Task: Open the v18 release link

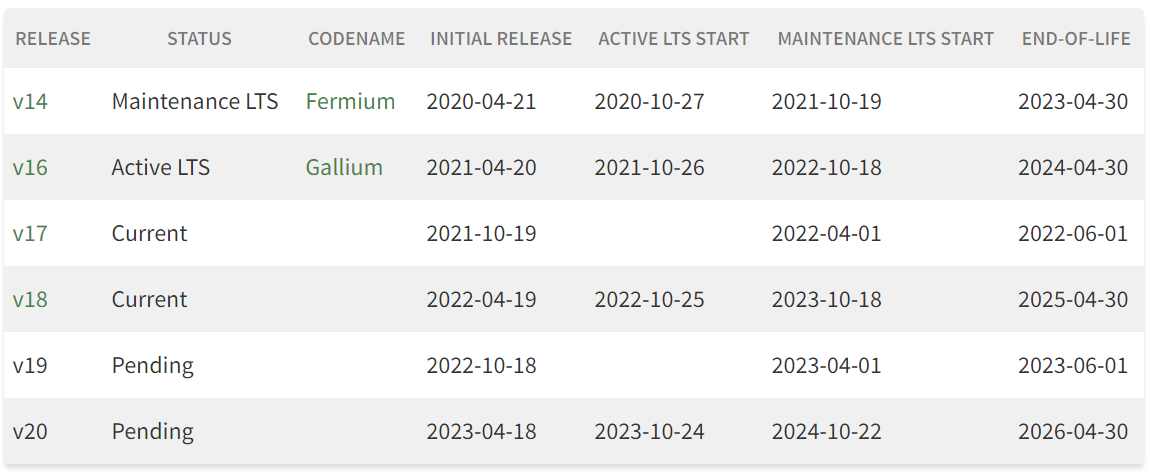Action: click(30, 299)
